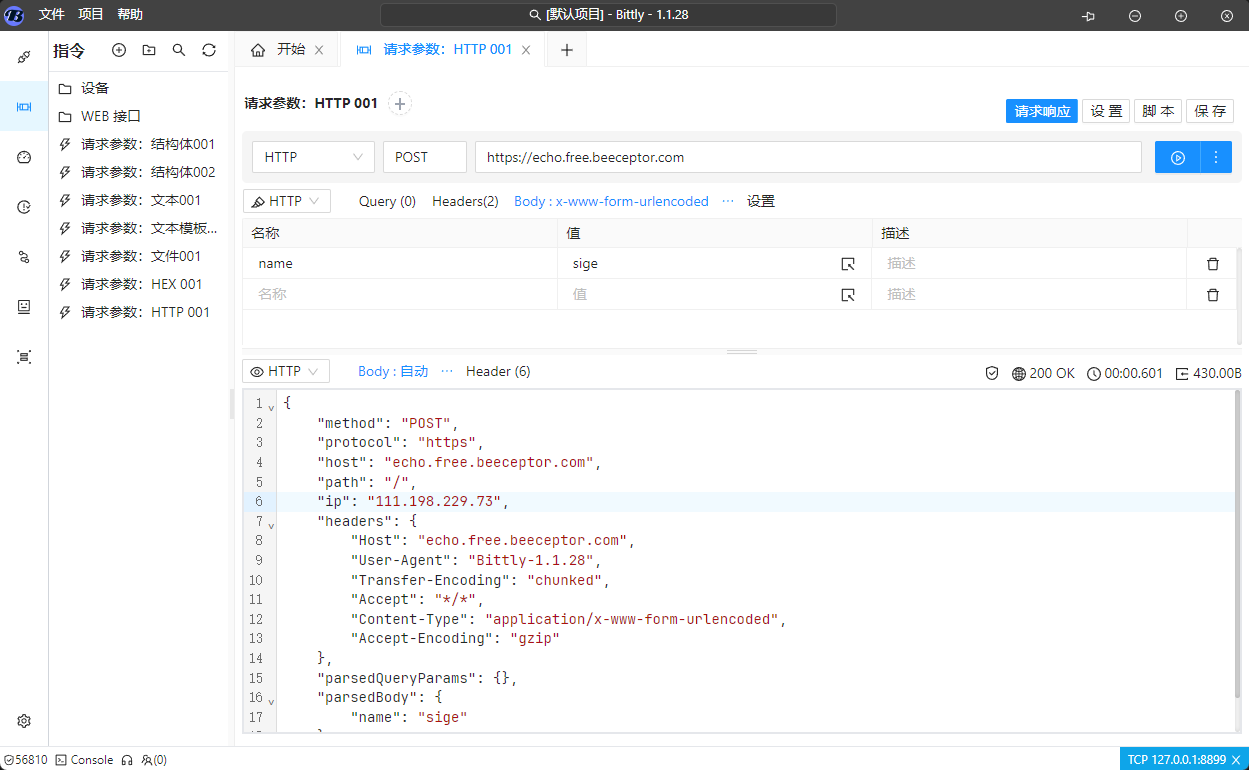Image resolution: width=1249 pixels, height=770 pixels.
Task: Open more options next to send button
Action: 1216,157
